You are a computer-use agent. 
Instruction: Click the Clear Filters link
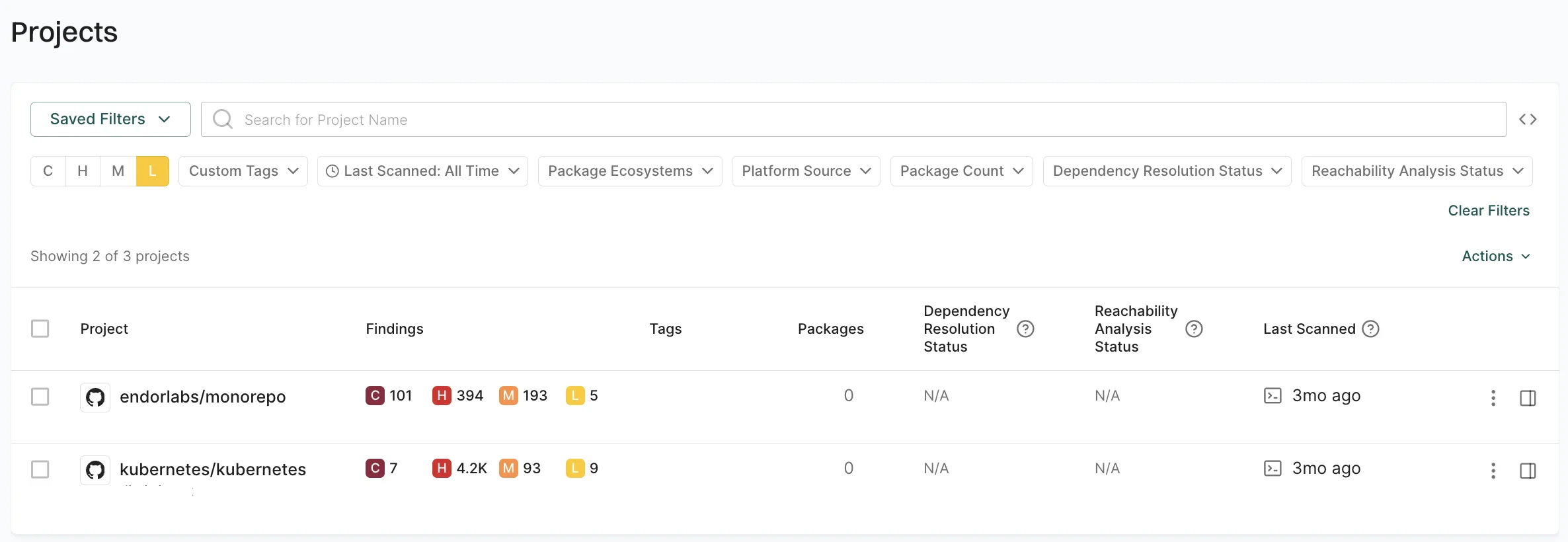[x=1489, y=211]
